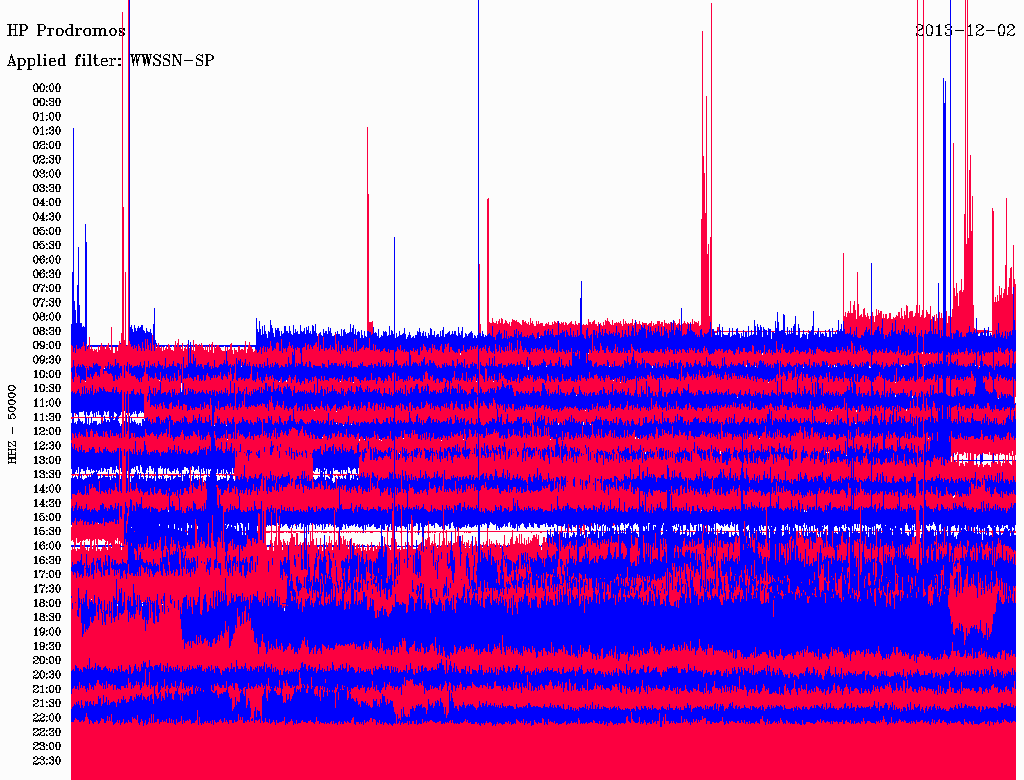Image resolution: width=1024 pixels, height=780 pixels.
Task: Click the 02:30 time label
Action: [x=47, y=159]
